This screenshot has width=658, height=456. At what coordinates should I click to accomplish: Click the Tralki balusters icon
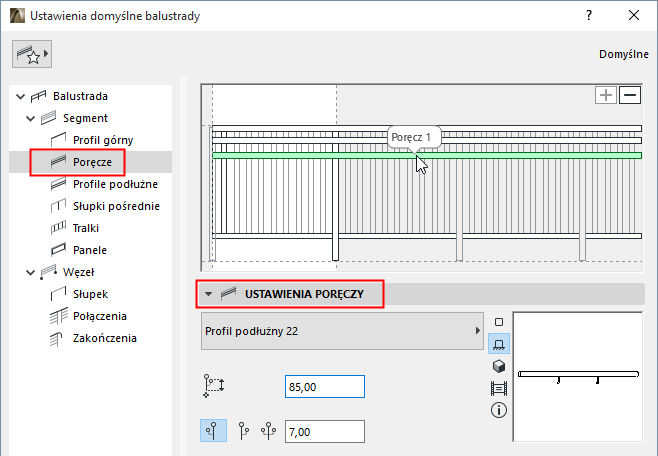click(58, 228)
